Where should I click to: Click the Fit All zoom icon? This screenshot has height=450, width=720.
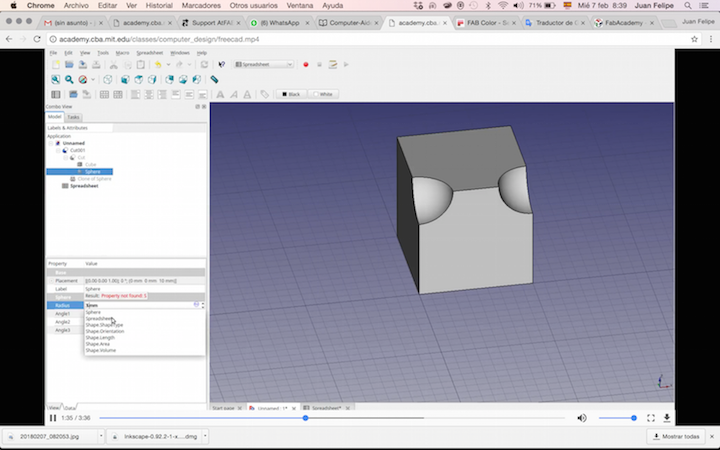56,79
